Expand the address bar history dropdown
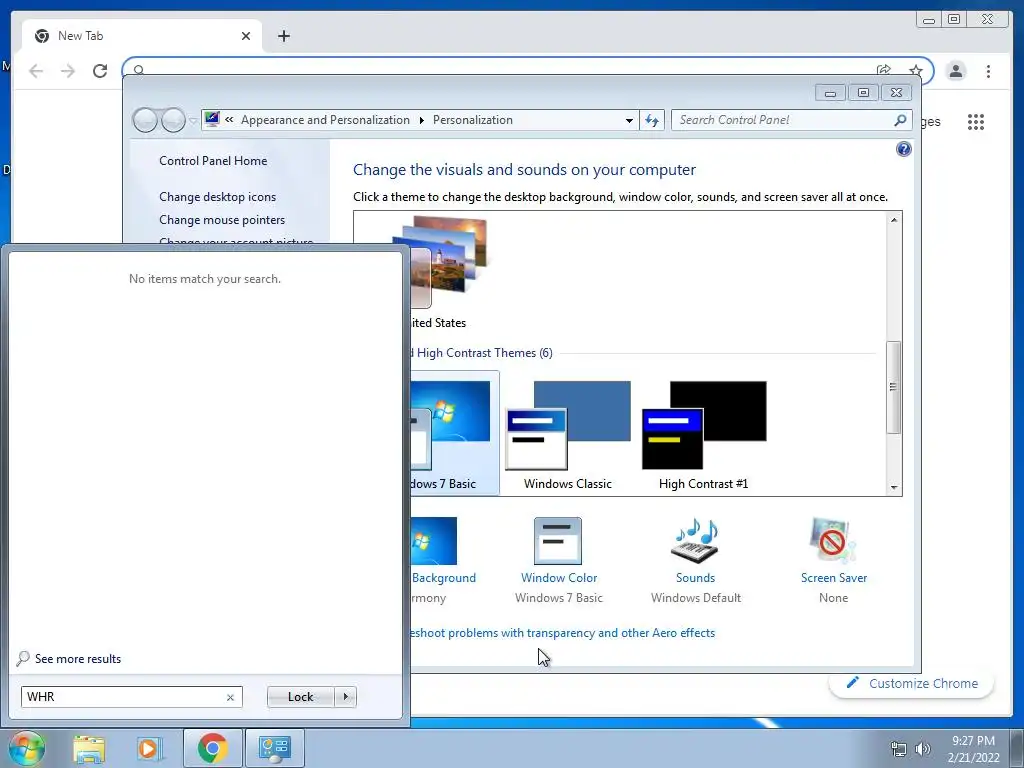 click(629, 120)
